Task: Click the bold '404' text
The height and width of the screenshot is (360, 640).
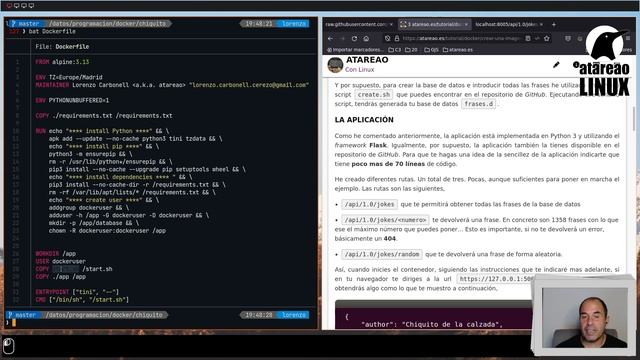Action: click(x=389, y=238)
